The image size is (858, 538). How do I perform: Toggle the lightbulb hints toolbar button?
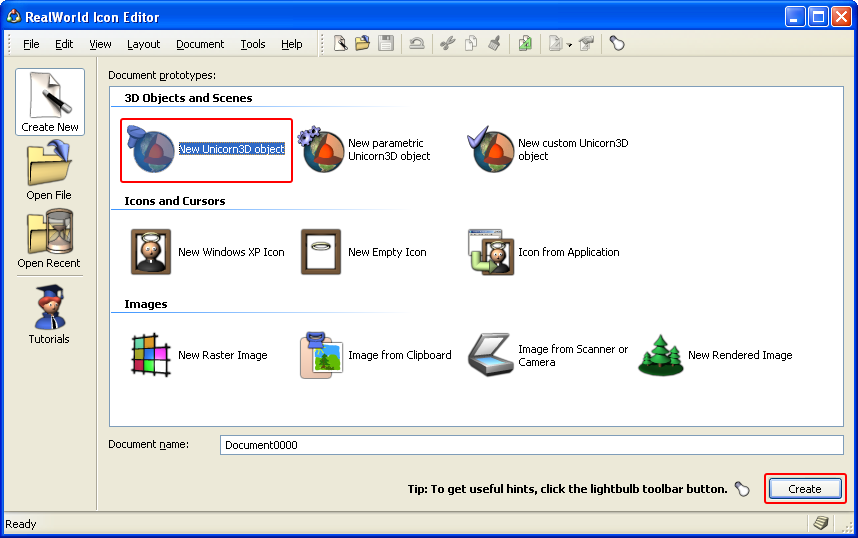coord(617,43)
